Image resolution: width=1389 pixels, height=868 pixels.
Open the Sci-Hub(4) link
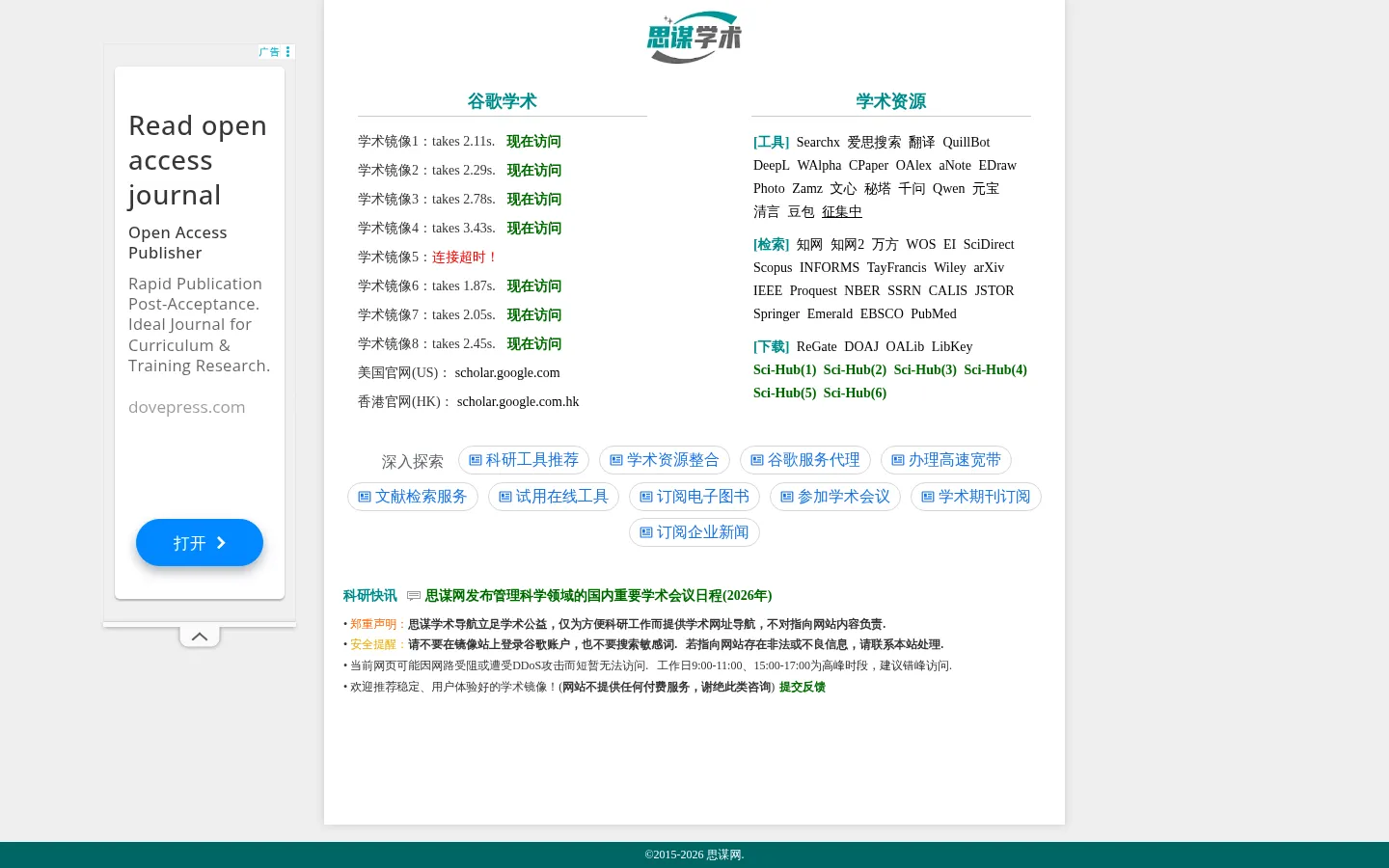[995, 370]
